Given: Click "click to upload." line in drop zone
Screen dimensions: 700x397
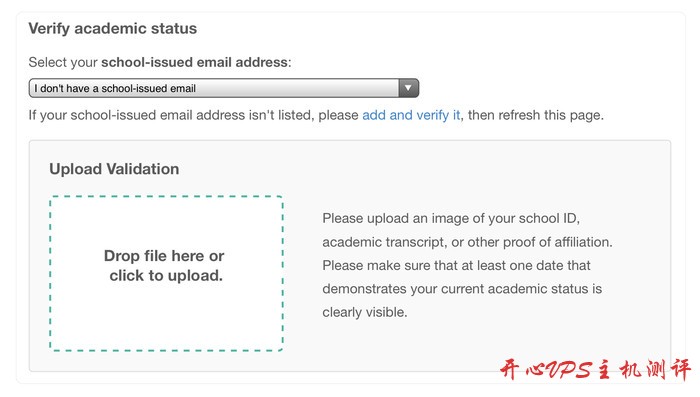Looking at the screenshot, I should 166,276.
